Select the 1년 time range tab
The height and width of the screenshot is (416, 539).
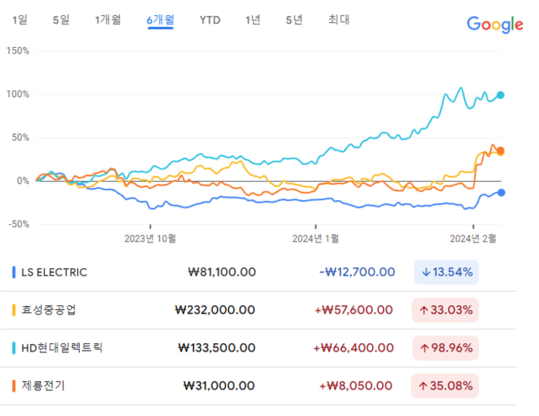(x=253, y=20)
